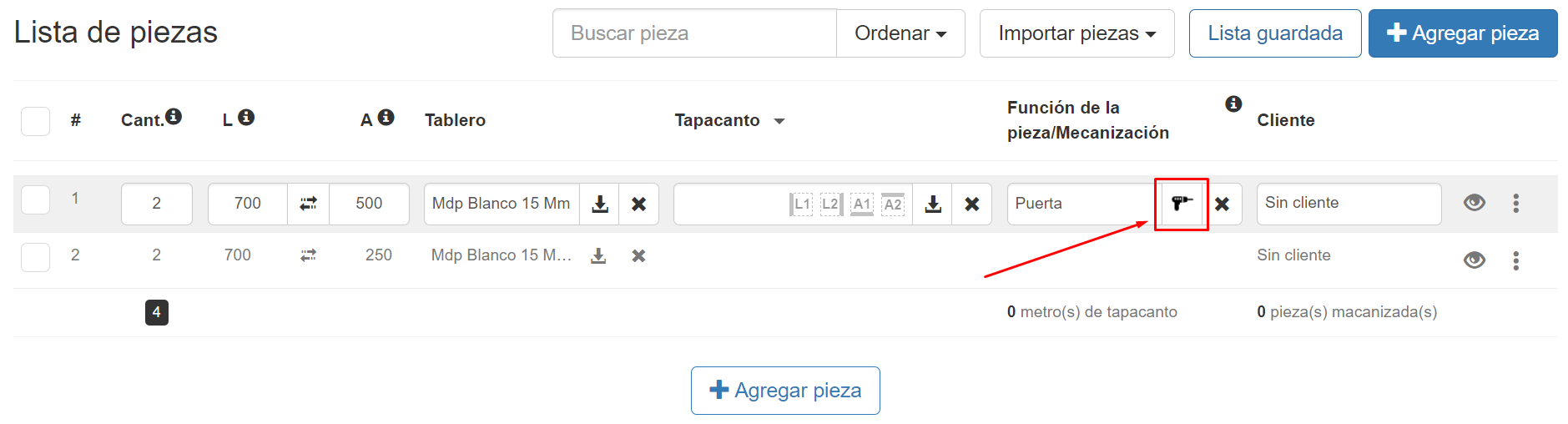Select the A2 edge banding side
The height and width of the screenshot is (424, 1568).
pos(892,204)
